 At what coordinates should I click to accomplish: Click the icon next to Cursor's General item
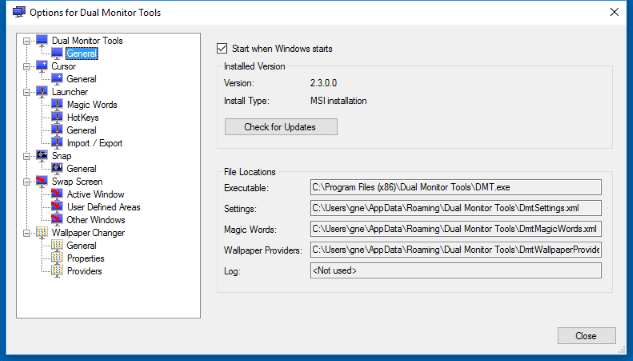click(x=57, y=79)
